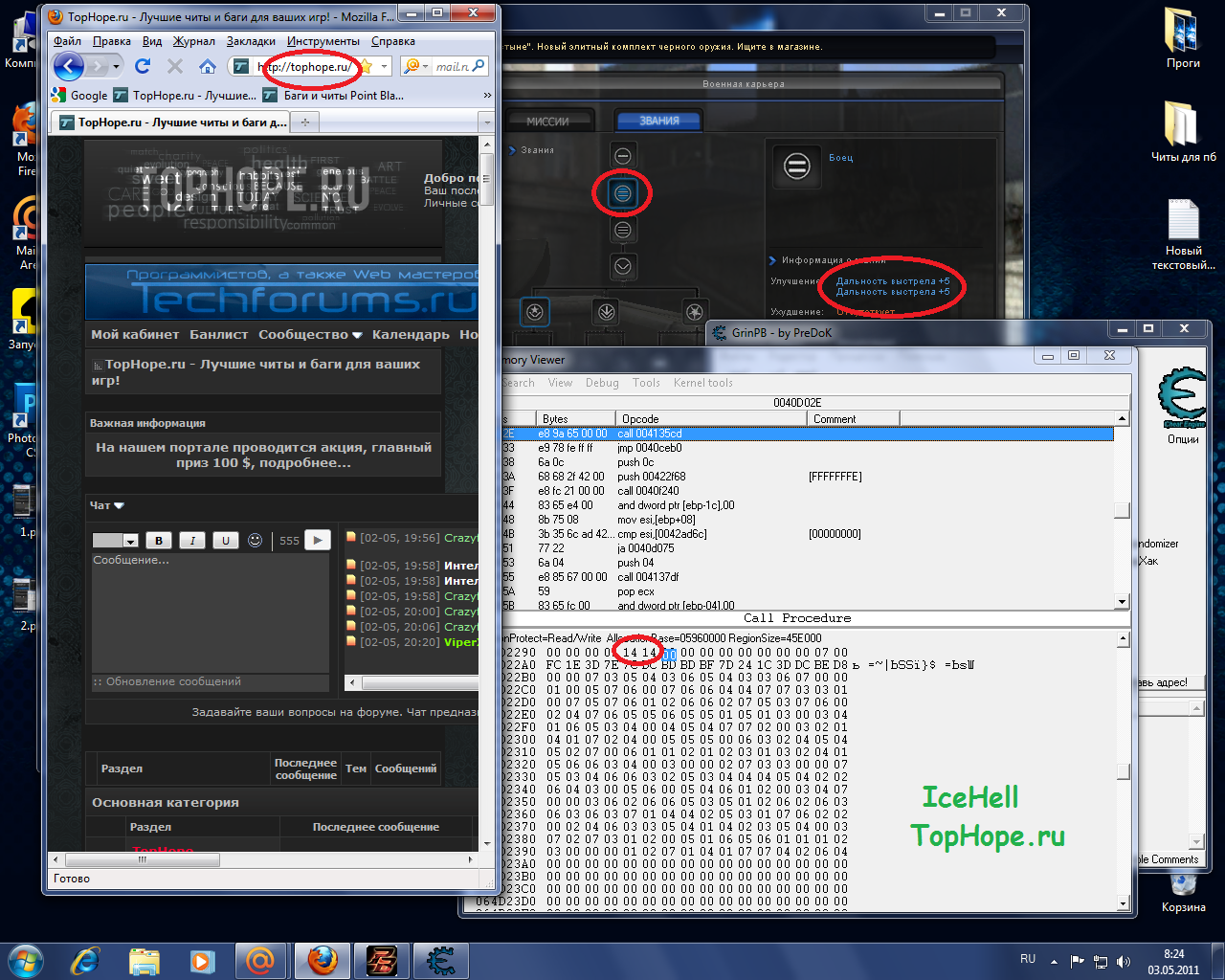Open the Файл menu in Firefox
This screenshot has height=980, width=1225.
pos(67,41)
